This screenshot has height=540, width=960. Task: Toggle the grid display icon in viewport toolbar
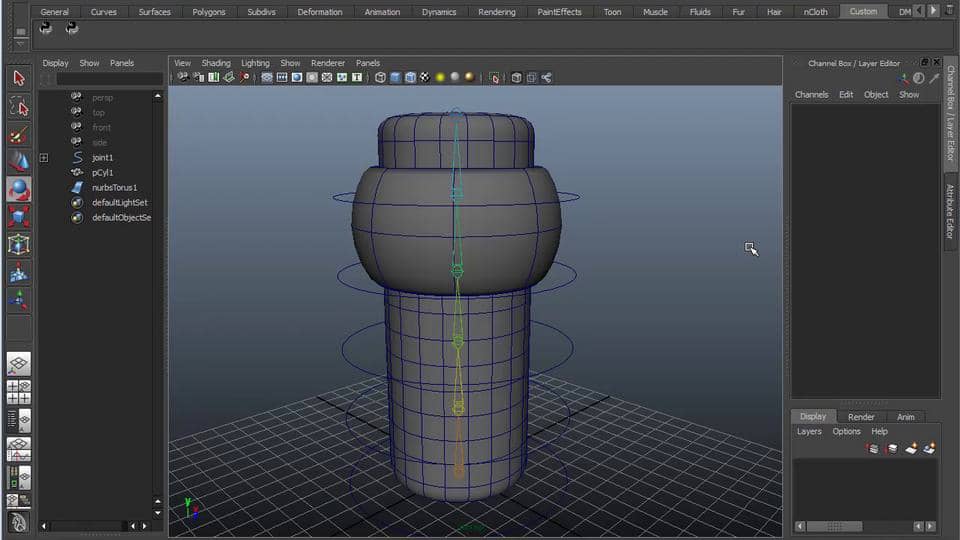(x=267, y=77)
